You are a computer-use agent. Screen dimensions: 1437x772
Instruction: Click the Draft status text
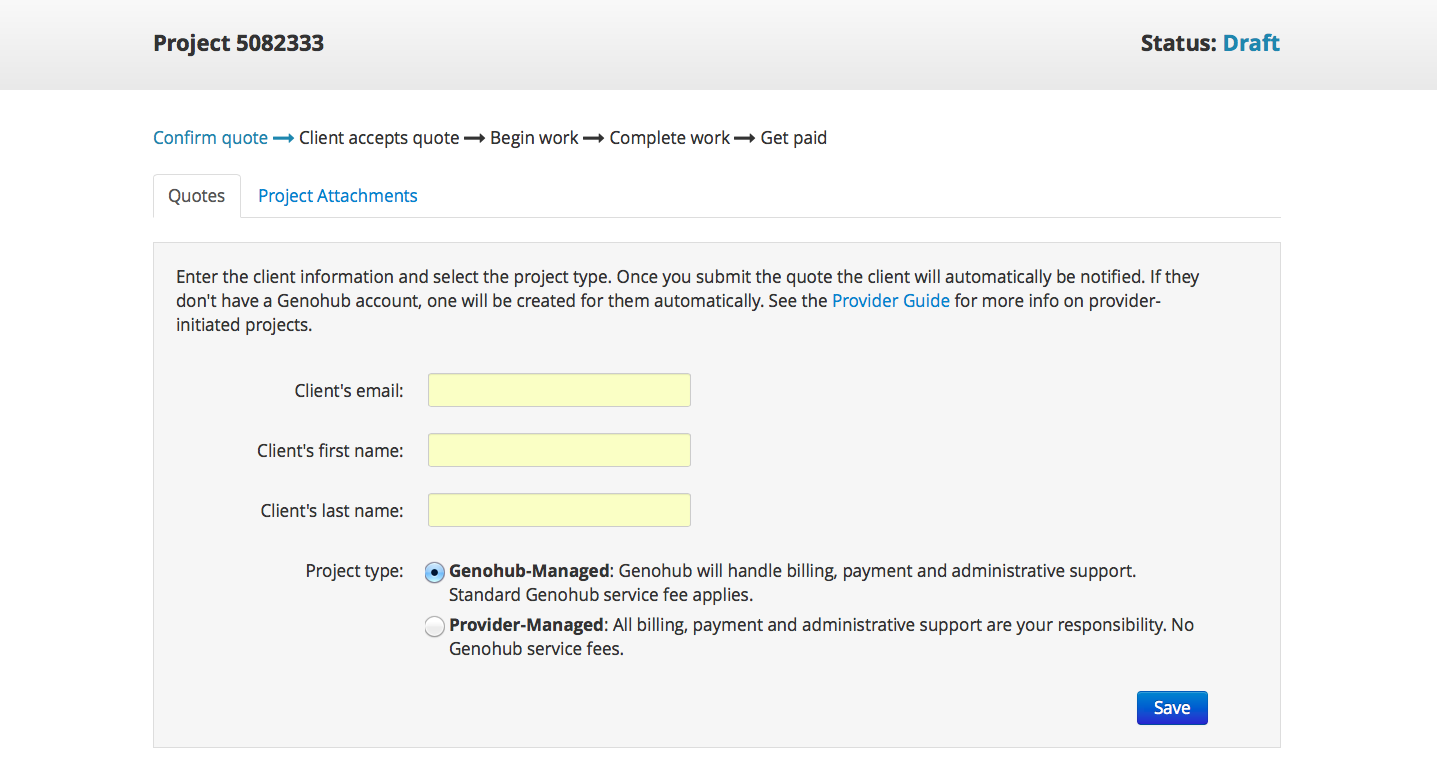(1251, 43)
